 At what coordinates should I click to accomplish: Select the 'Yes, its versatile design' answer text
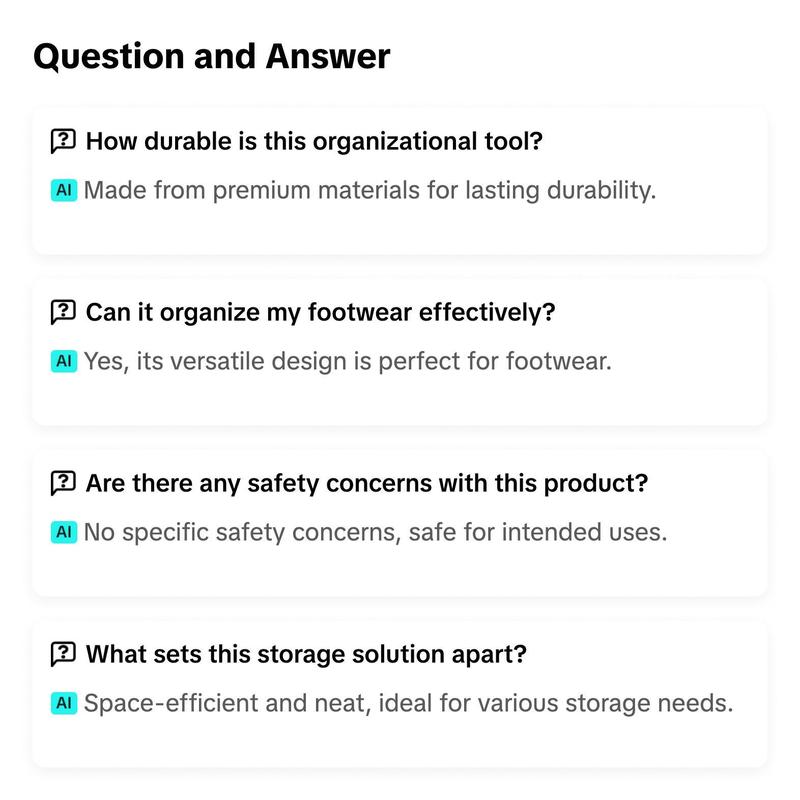pos(347,362)
